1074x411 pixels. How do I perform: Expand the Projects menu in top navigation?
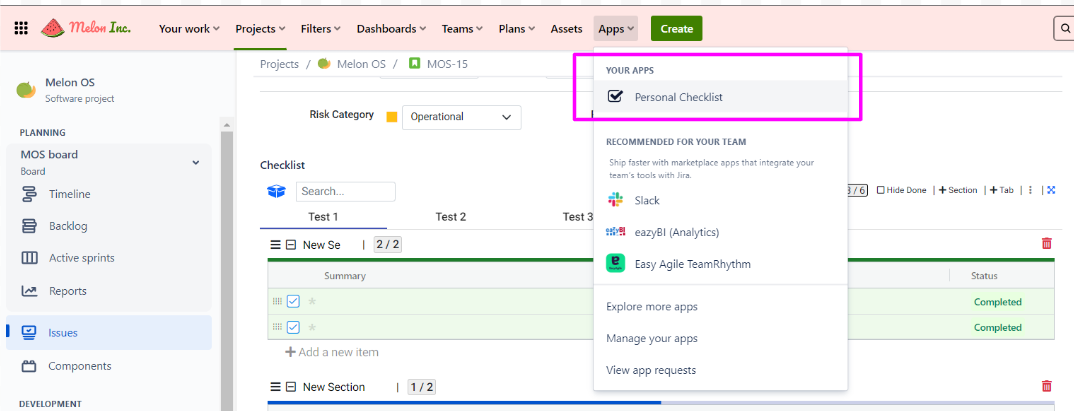[260, 29]
